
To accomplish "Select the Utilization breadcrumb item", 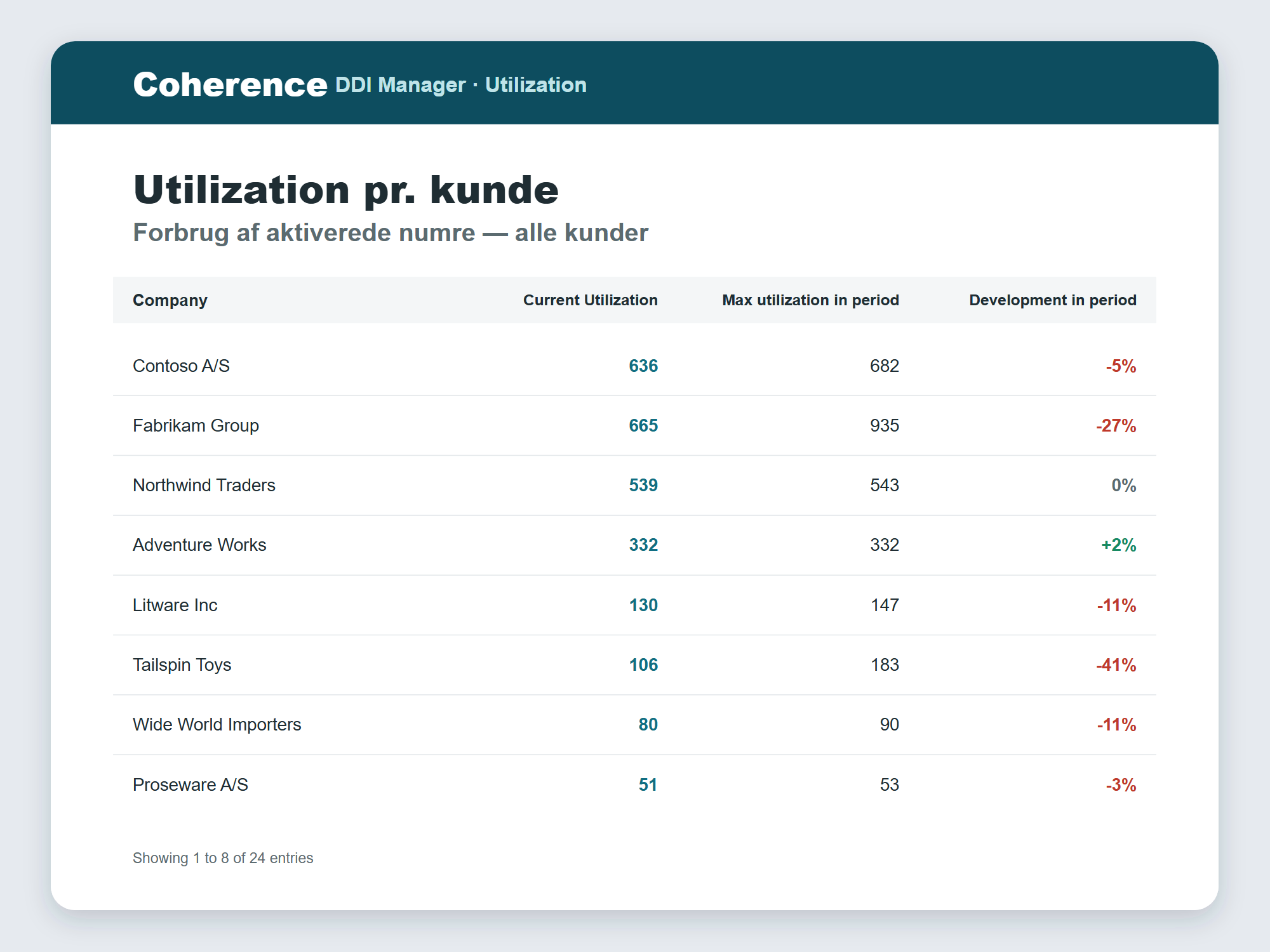I will (536, 85).
